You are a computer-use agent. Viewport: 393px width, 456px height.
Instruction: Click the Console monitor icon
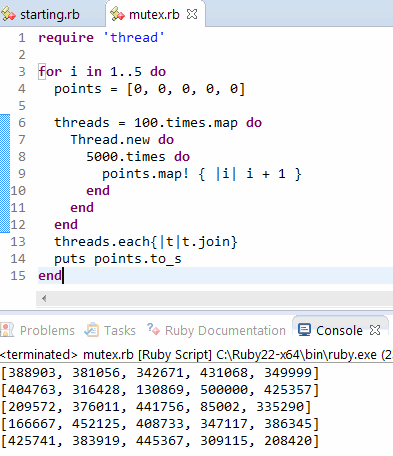pos(304,330)
